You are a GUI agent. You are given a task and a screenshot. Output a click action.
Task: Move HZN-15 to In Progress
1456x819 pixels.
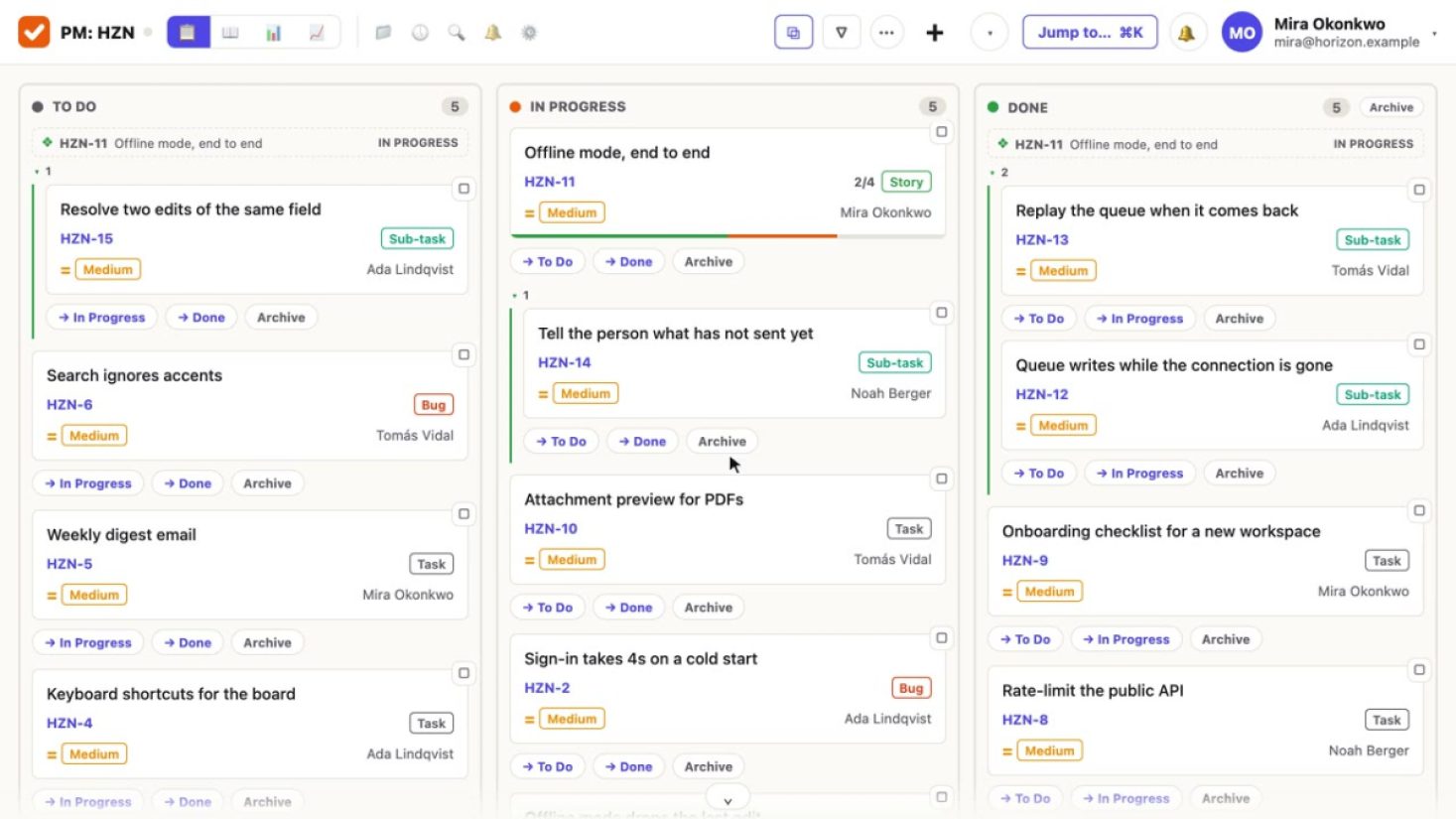101,318
